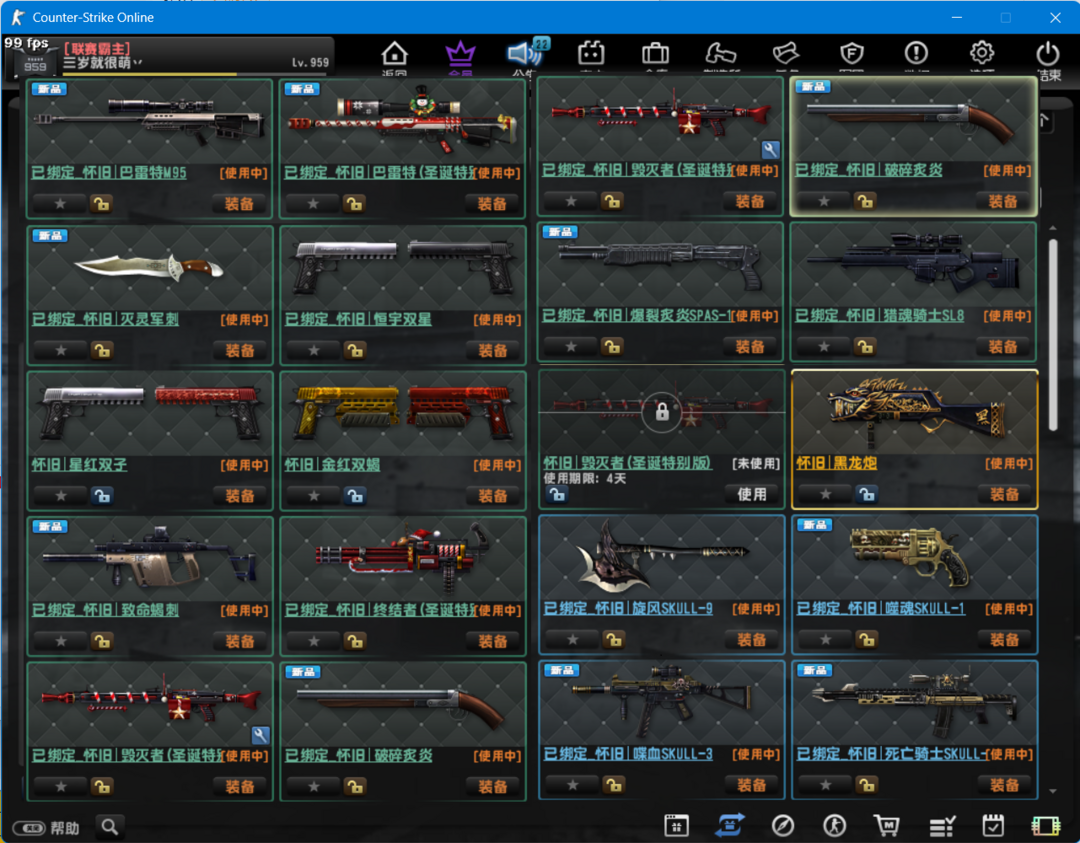Open the running figure icon
Image resolution: width=1080 pixels, height=843 pixels.
[x=835, y=825]
